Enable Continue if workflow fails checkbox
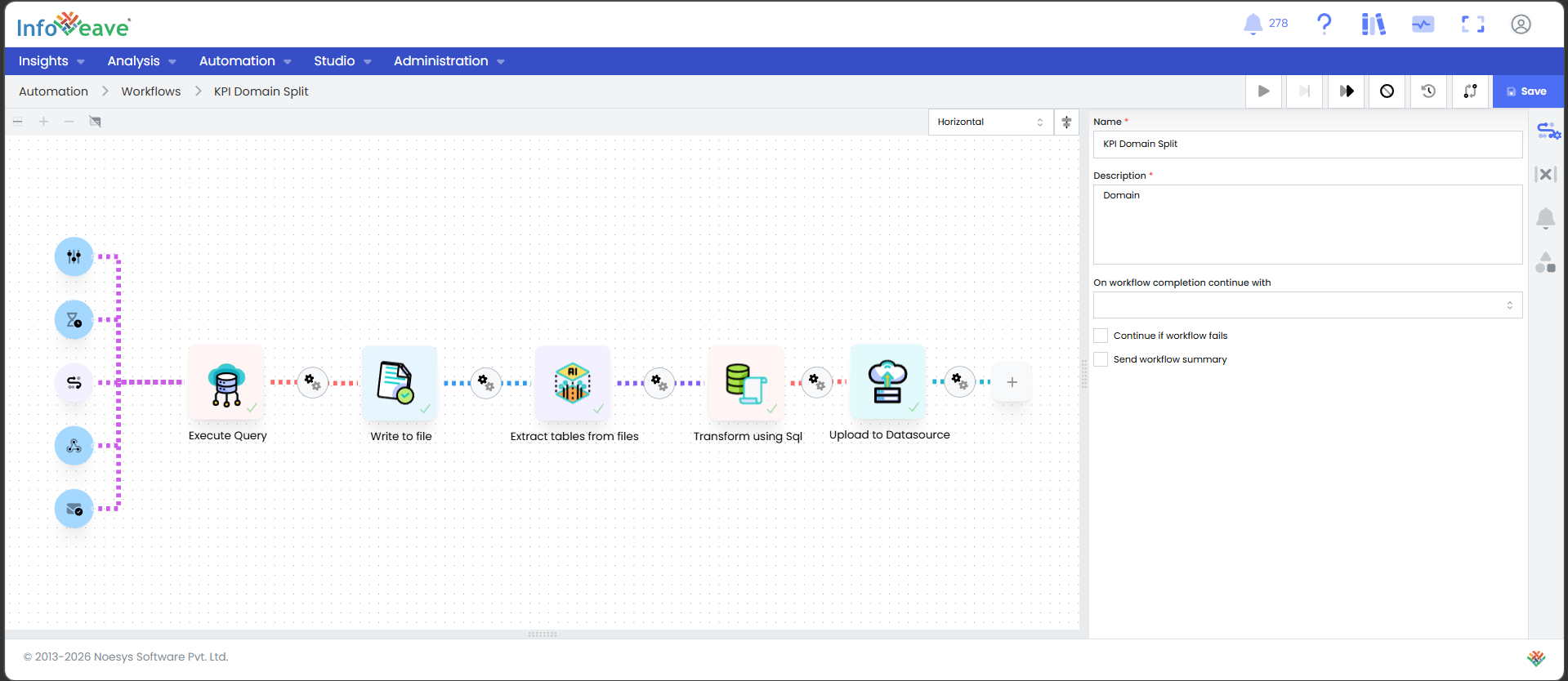This screenshot has height=681, width=1568. 1101,336
